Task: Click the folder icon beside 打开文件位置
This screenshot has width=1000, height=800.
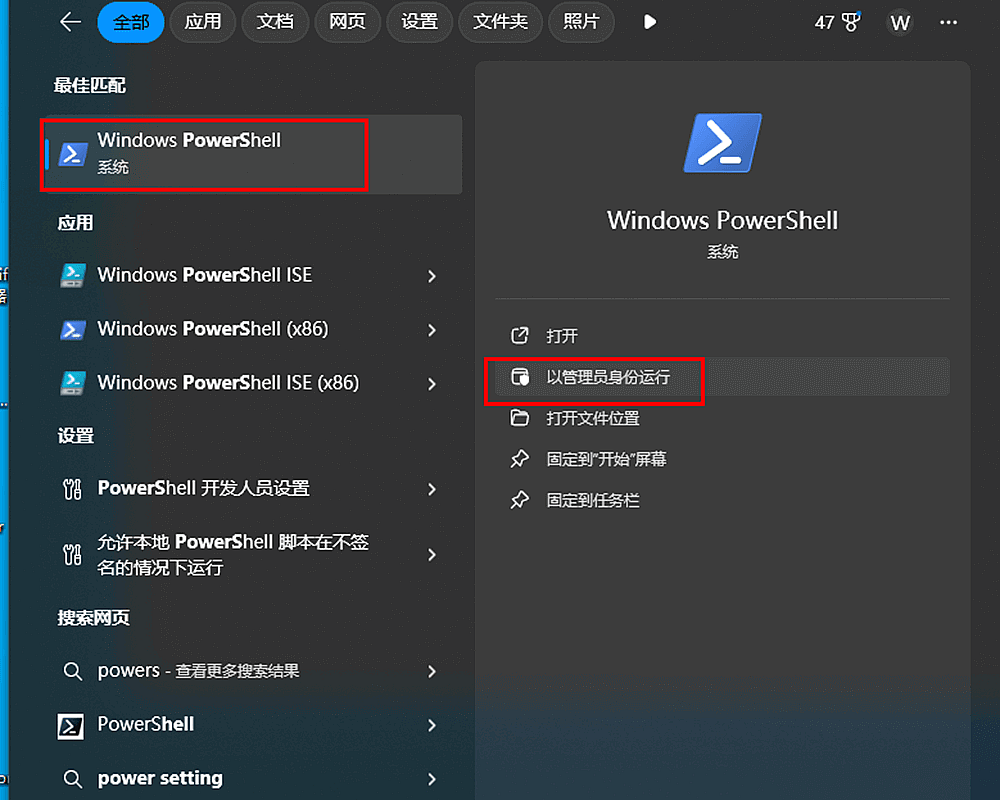Action: [x=519, y=418]
